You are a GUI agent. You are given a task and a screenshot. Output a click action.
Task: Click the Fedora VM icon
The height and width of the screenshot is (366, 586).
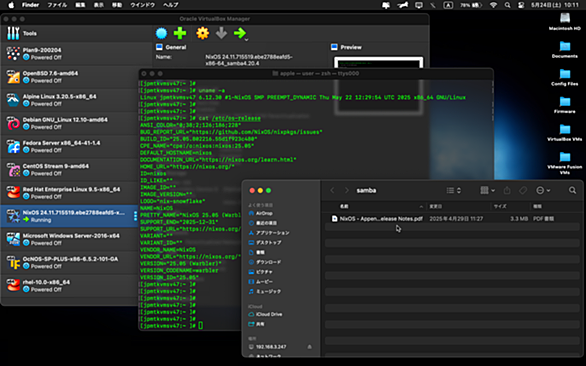[x=13, y=146]
